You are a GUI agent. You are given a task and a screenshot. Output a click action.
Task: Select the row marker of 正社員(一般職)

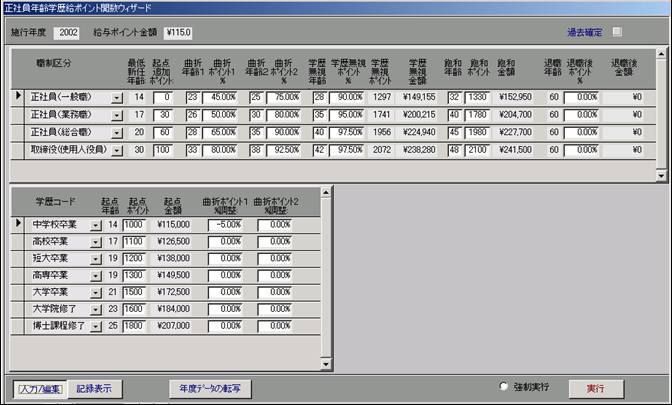[x=18, y=96]
